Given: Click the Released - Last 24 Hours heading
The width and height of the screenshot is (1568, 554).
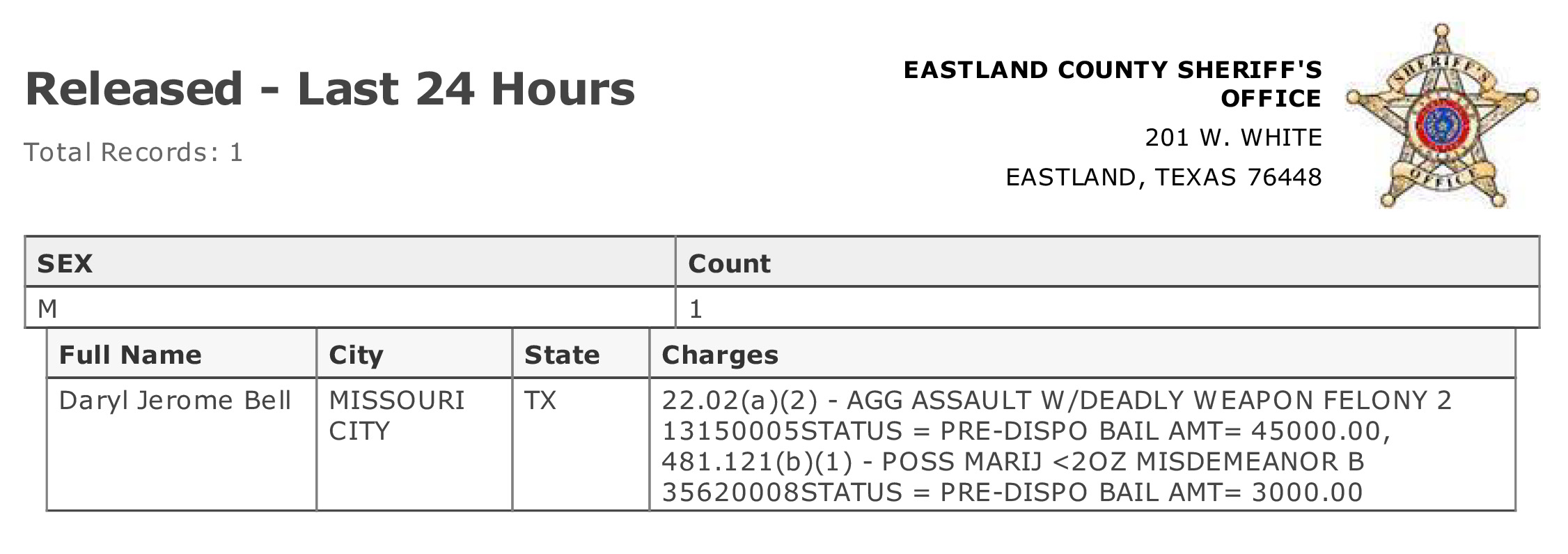Looking at the screenshot, I should pyautogui.click(x=330, y=89).
